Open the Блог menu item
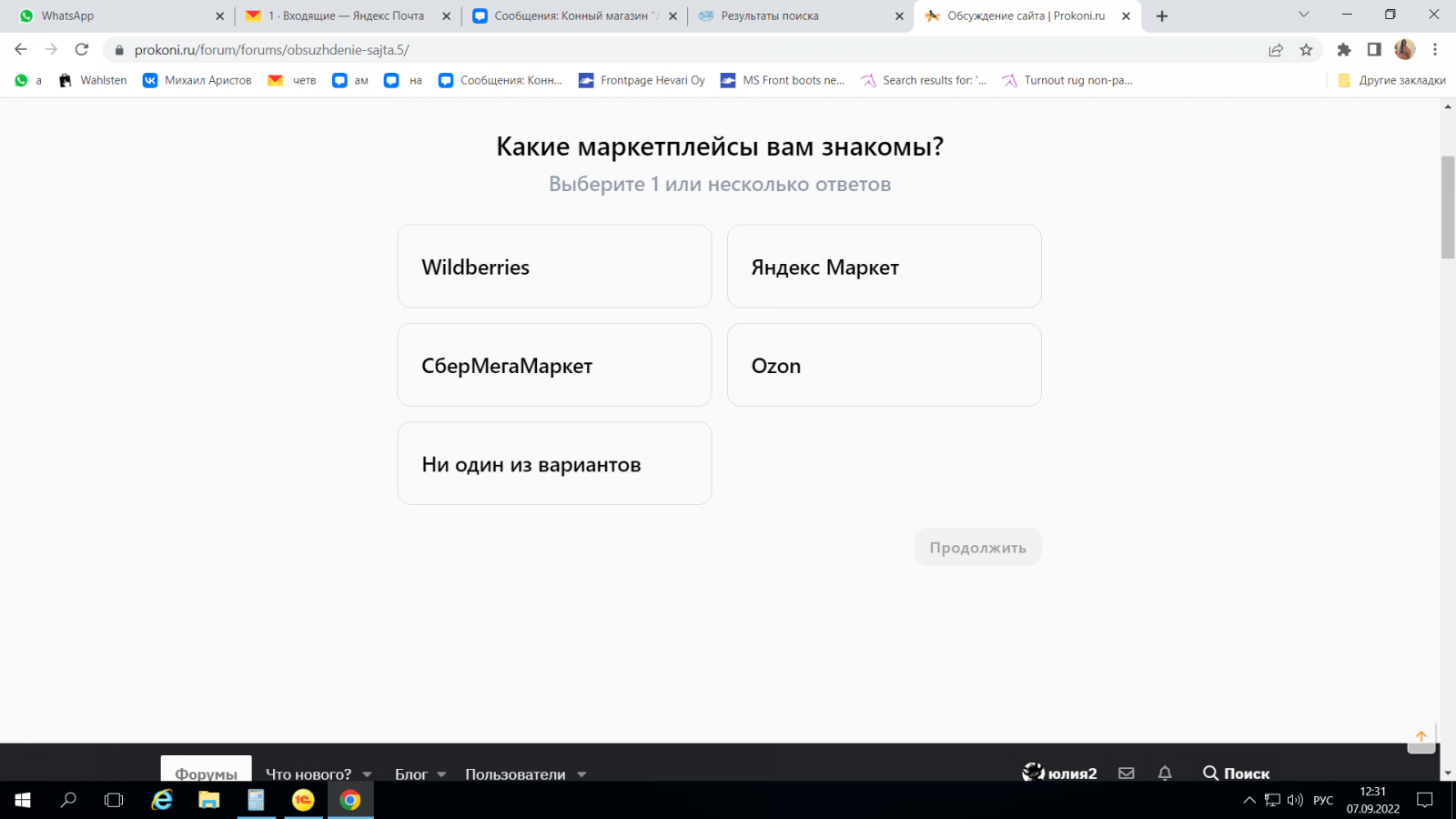 coord(411,773)
